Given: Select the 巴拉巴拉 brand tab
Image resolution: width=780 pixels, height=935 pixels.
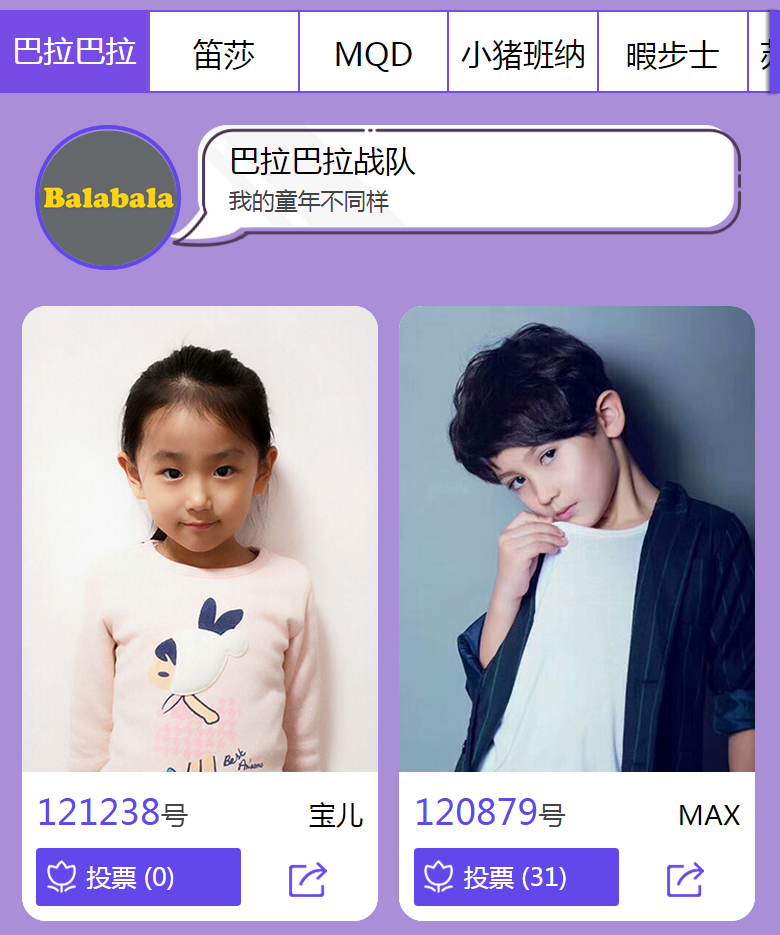Looking at the screenshot, I should click(75, 51).
